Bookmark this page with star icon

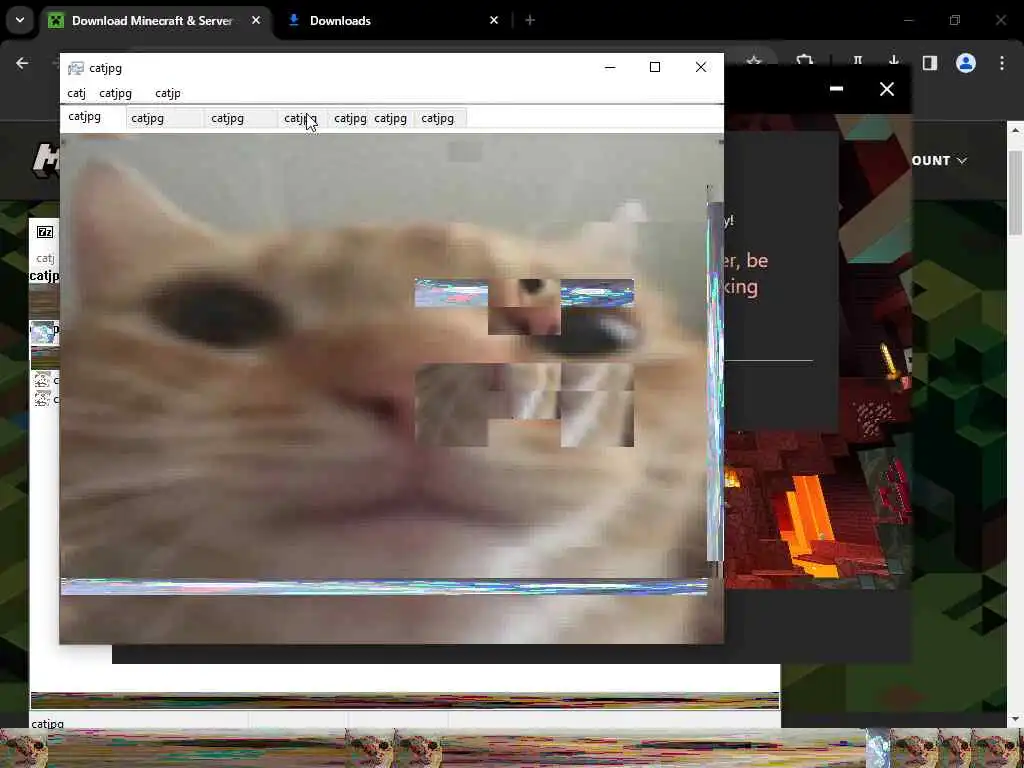(x=754, y=61)
